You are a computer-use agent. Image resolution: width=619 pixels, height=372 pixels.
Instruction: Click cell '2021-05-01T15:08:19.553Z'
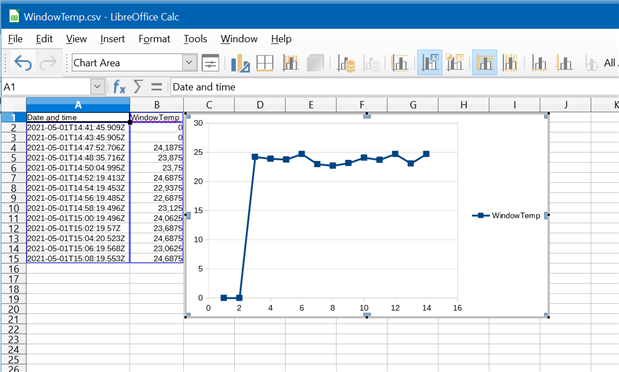[x=78, y=259]
